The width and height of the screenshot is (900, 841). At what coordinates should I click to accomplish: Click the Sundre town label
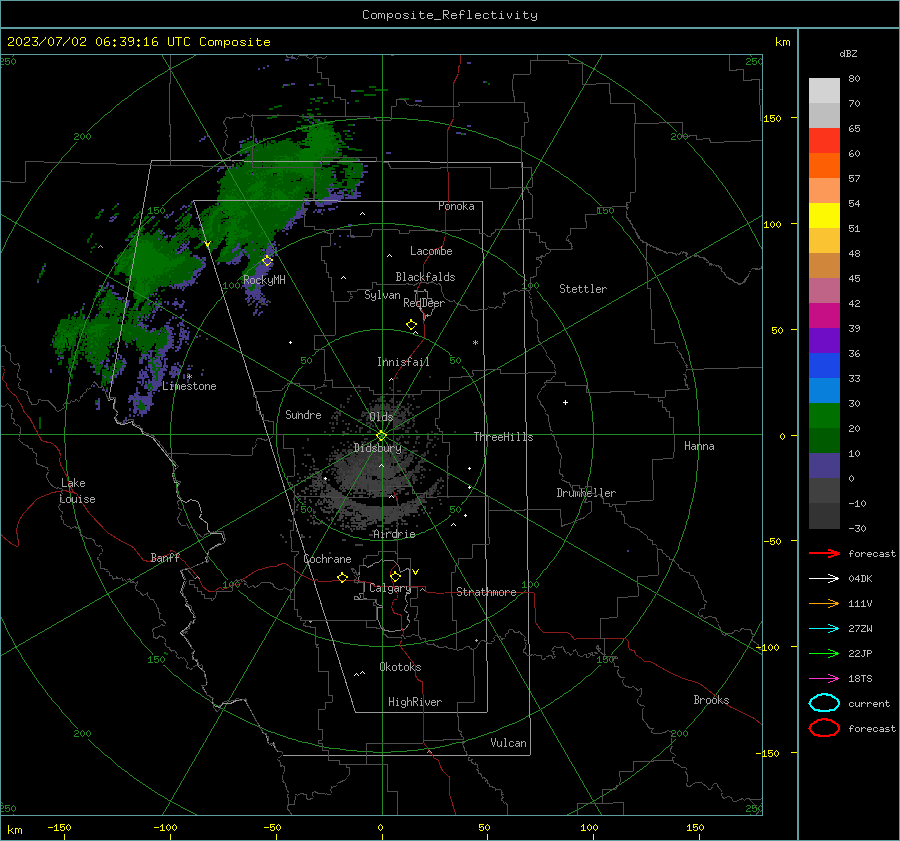[x=303, y=414]
